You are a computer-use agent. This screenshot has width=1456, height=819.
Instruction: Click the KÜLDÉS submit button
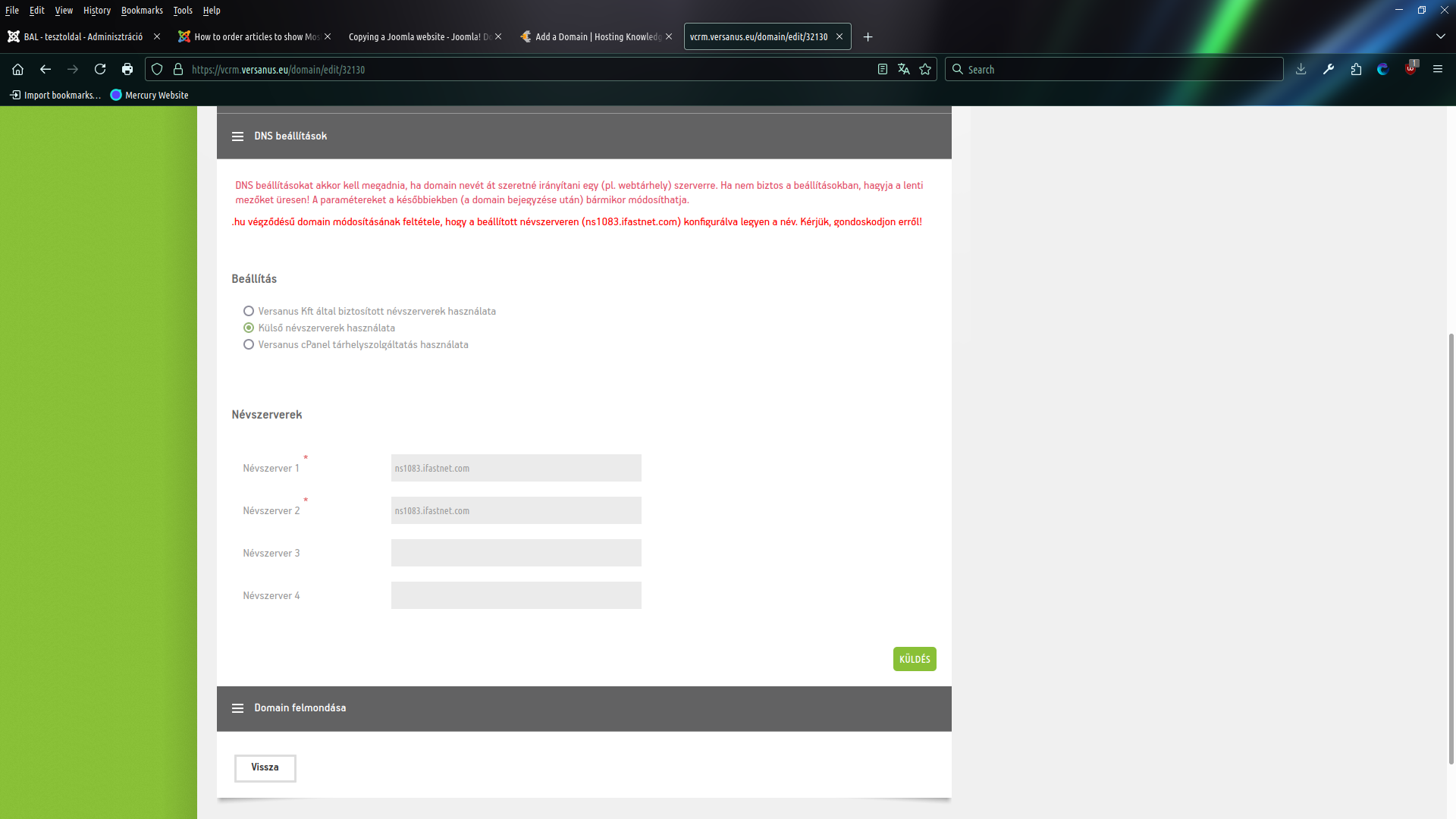(915, 659)
